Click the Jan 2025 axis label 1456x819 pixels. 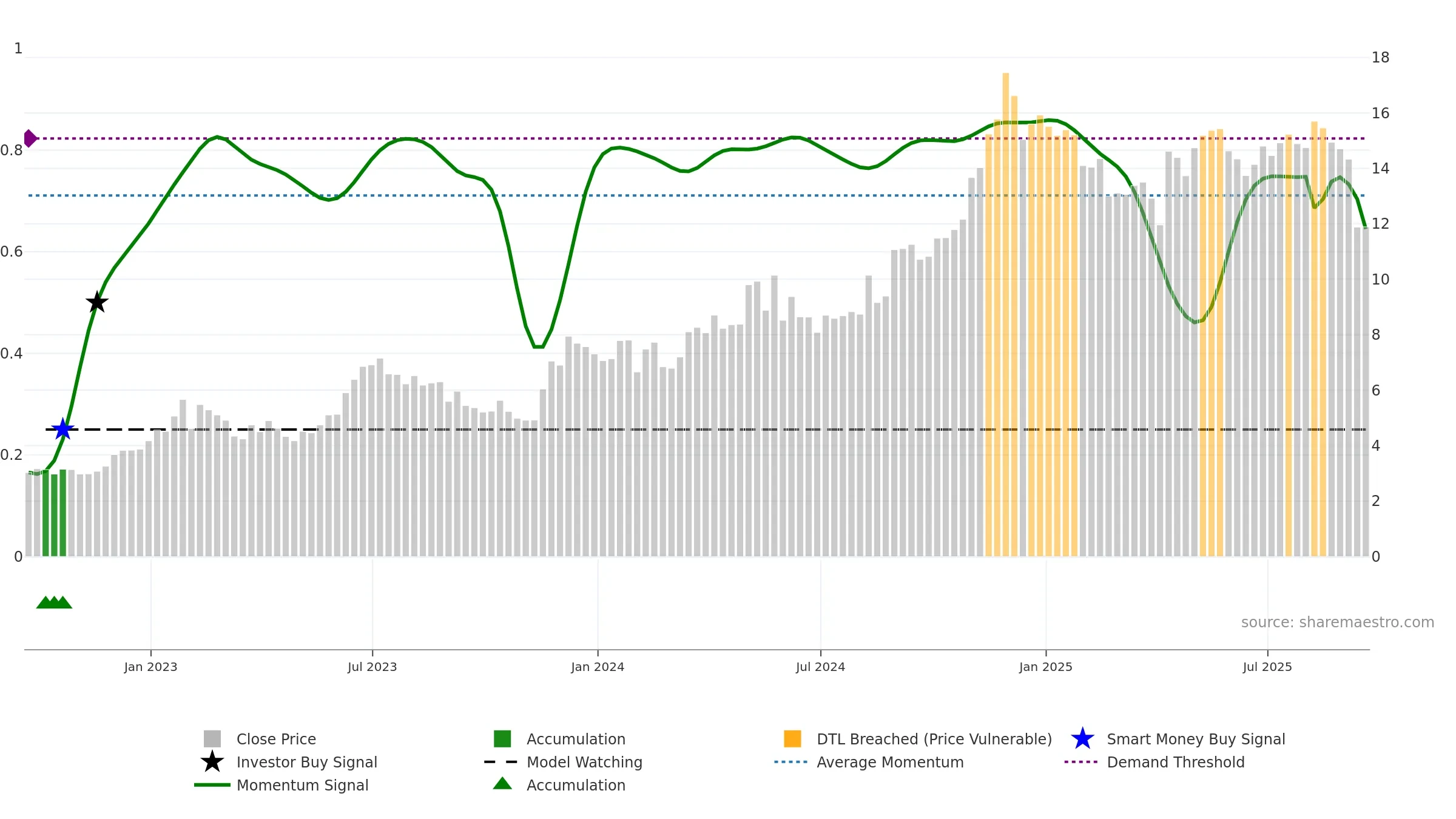(x=1046, y=667)
